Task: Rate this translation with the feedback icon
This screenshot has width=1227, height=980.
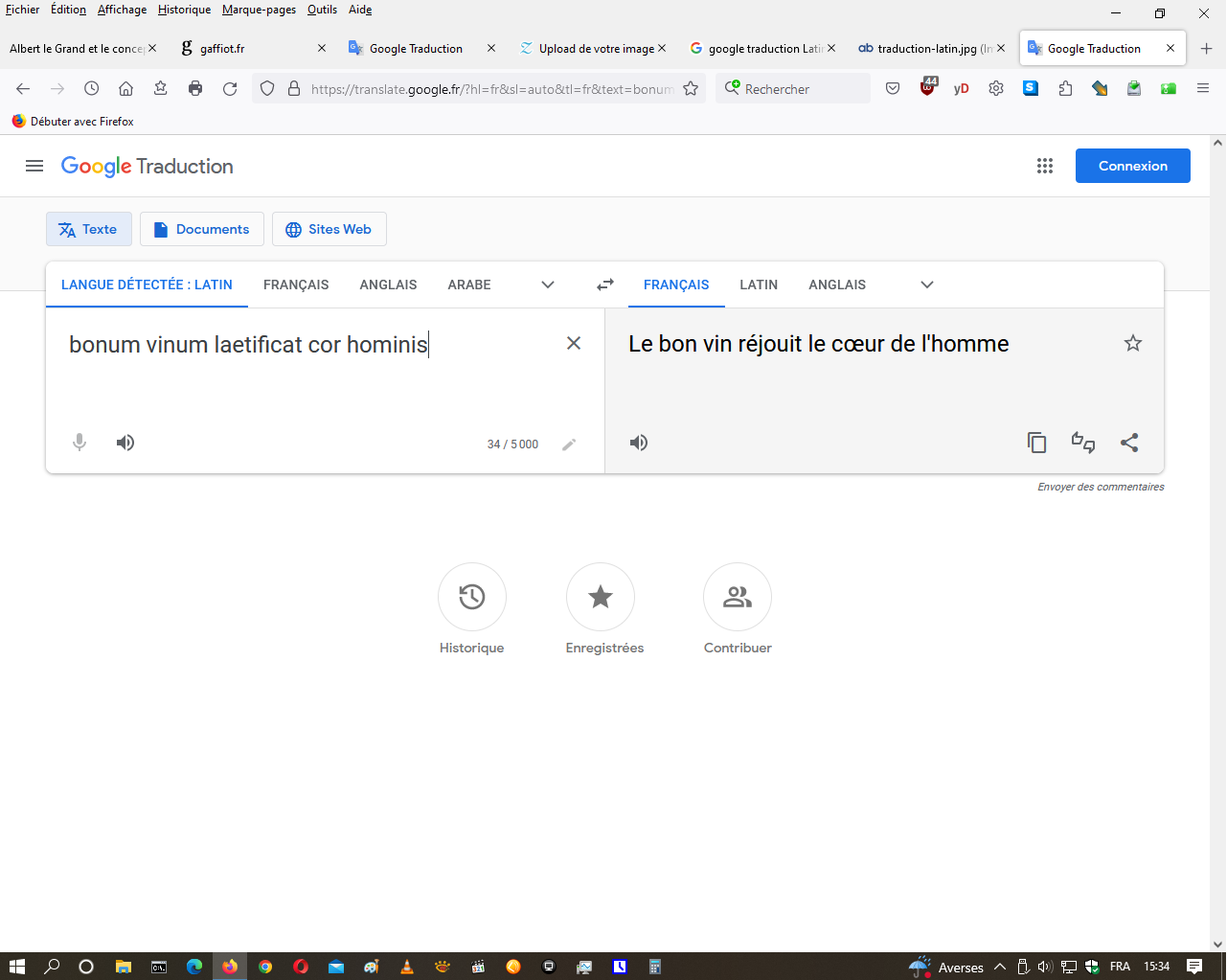Action: (x=1083, y=443)
